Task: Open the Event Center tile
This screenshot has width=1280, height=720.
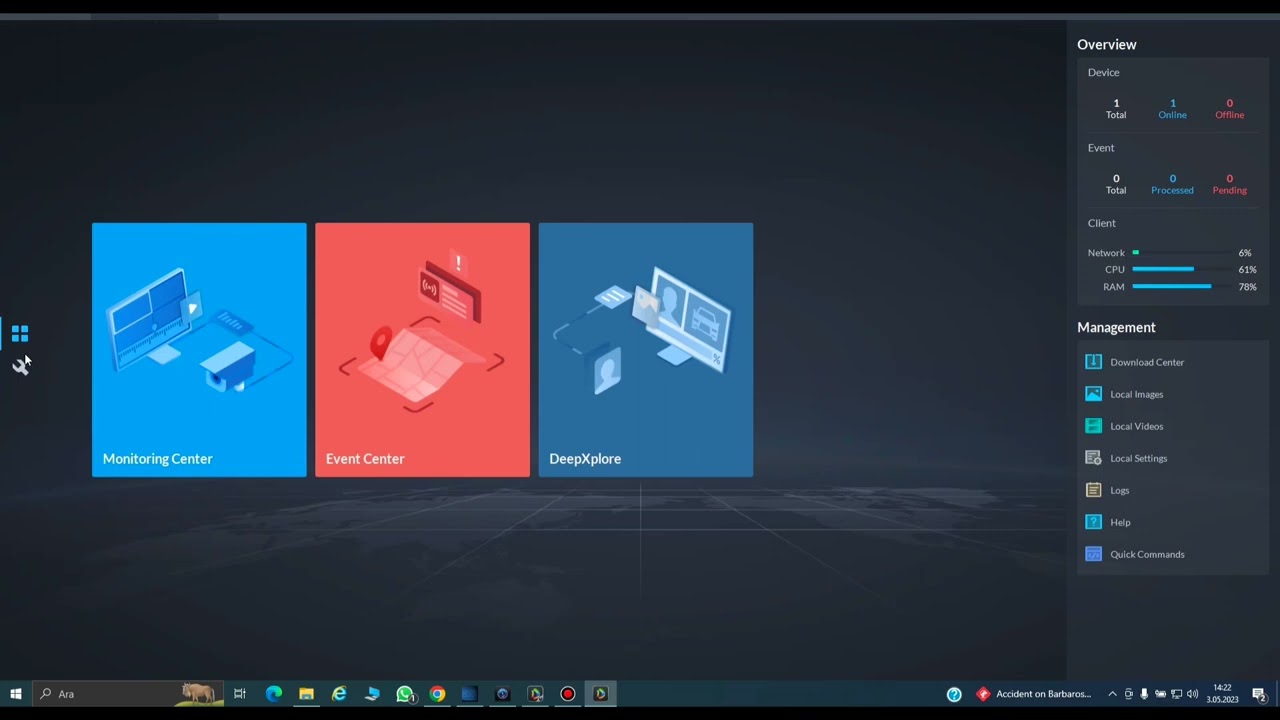Action: [422, 350]
